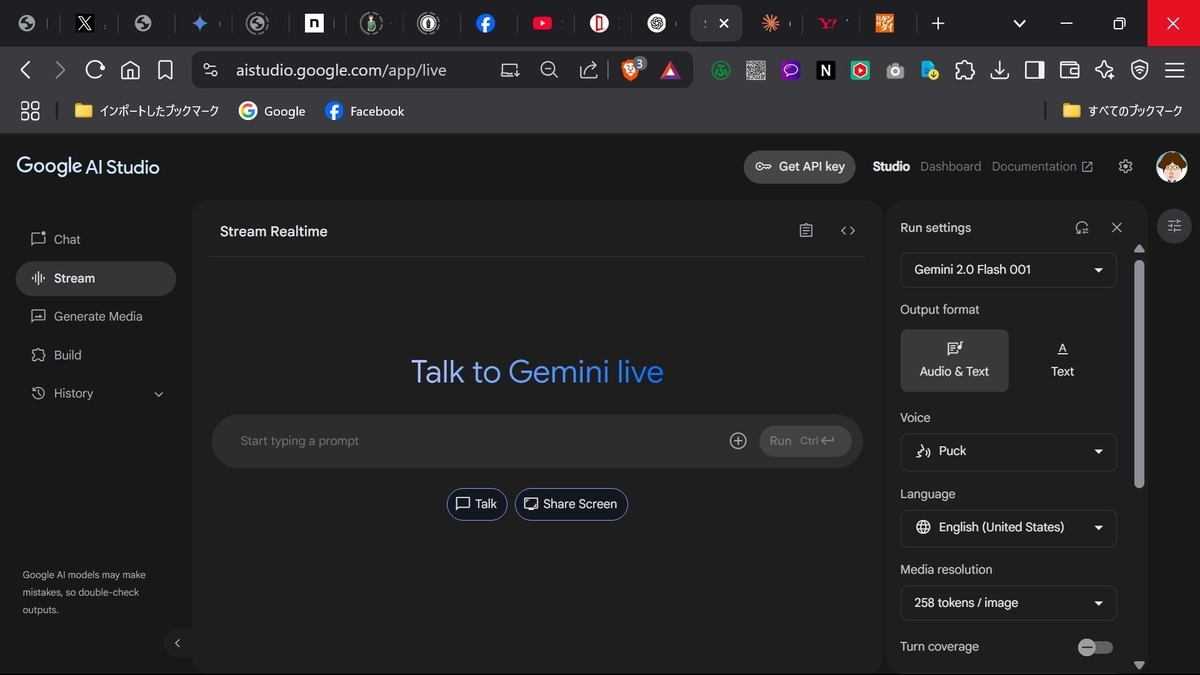Image resolution: width=1200 pixels, height=675 pixels.
Task: Open the Google bookmark
Action: coord(272,111)
